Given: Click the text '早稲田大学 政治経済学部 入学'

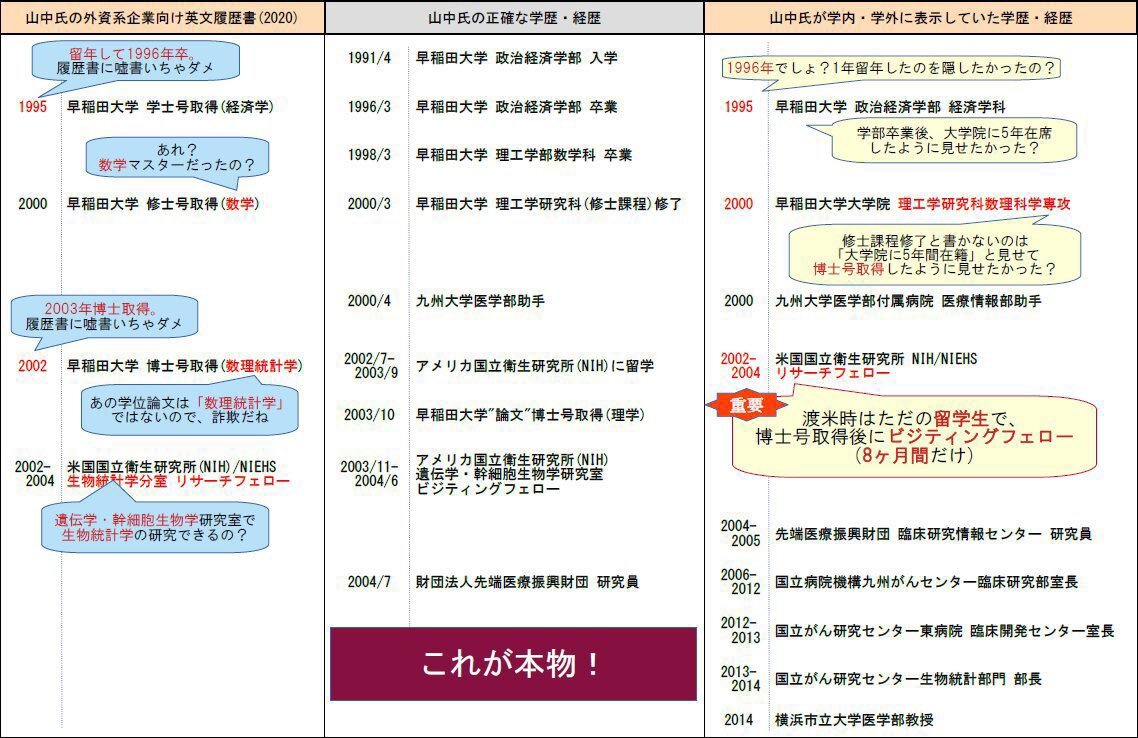Looking at the screenshot, I should (517, 58).
